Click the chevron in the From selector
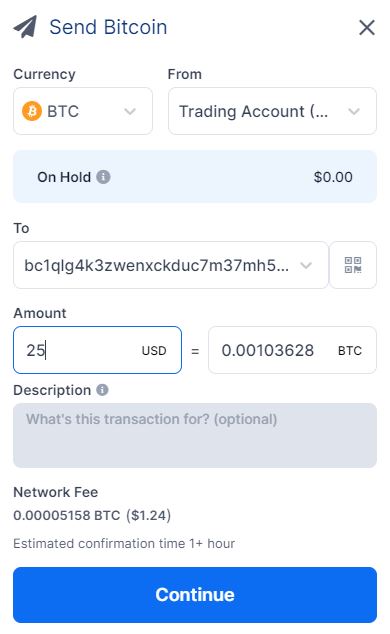The width and height of the screenshot is (390, 634). tap(354, 111)
